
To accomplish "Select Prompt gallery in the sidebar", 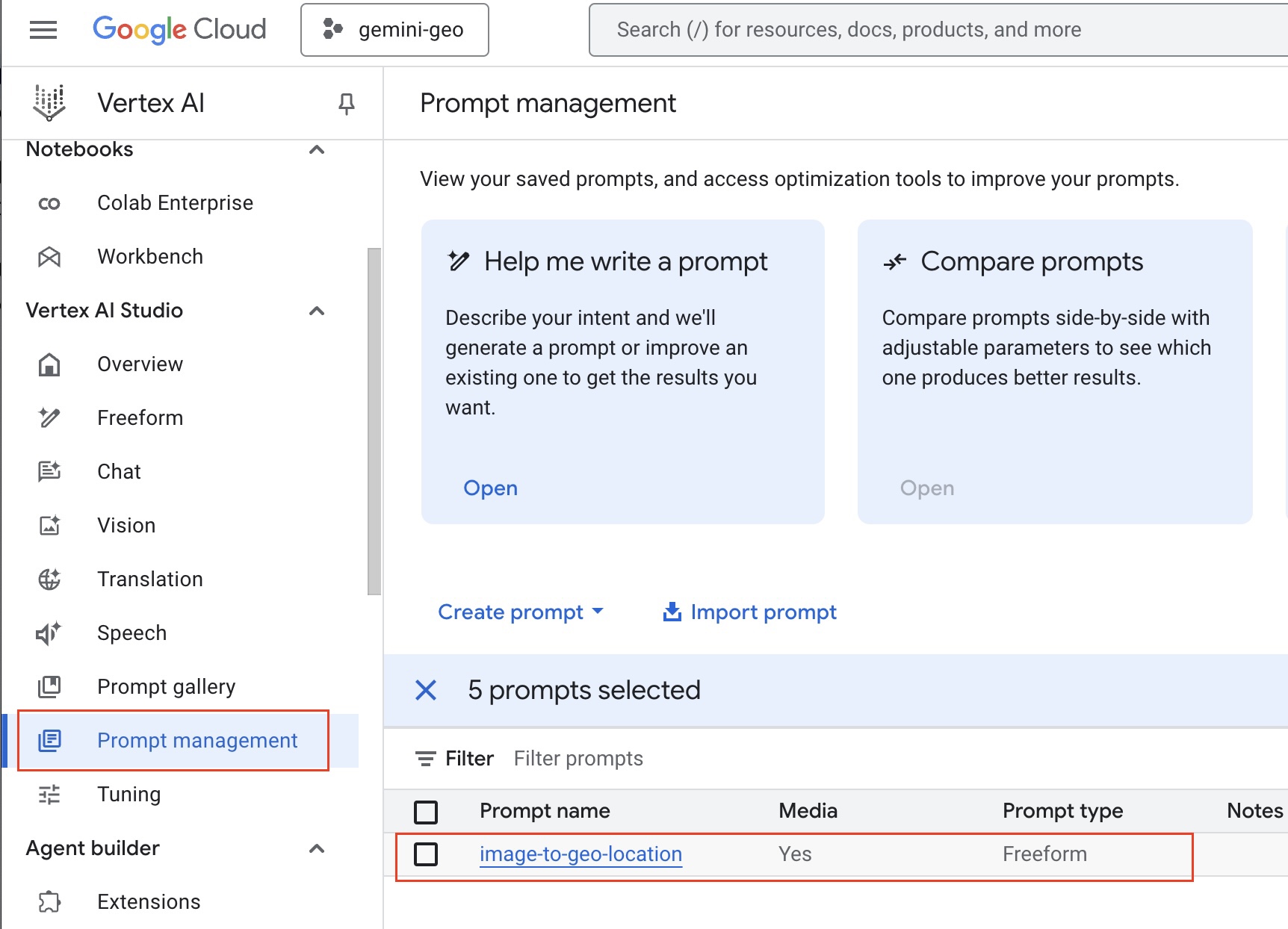I will (x=166, y=686).
